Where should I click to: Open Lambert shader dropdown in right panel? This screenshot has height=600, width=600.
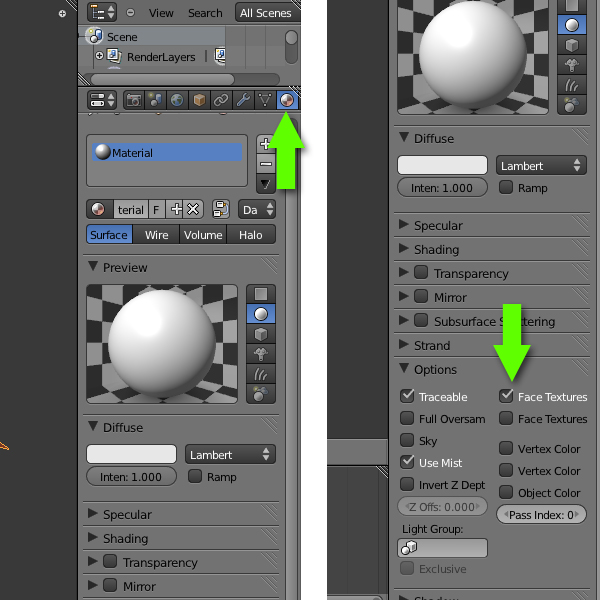pos(541,165)
